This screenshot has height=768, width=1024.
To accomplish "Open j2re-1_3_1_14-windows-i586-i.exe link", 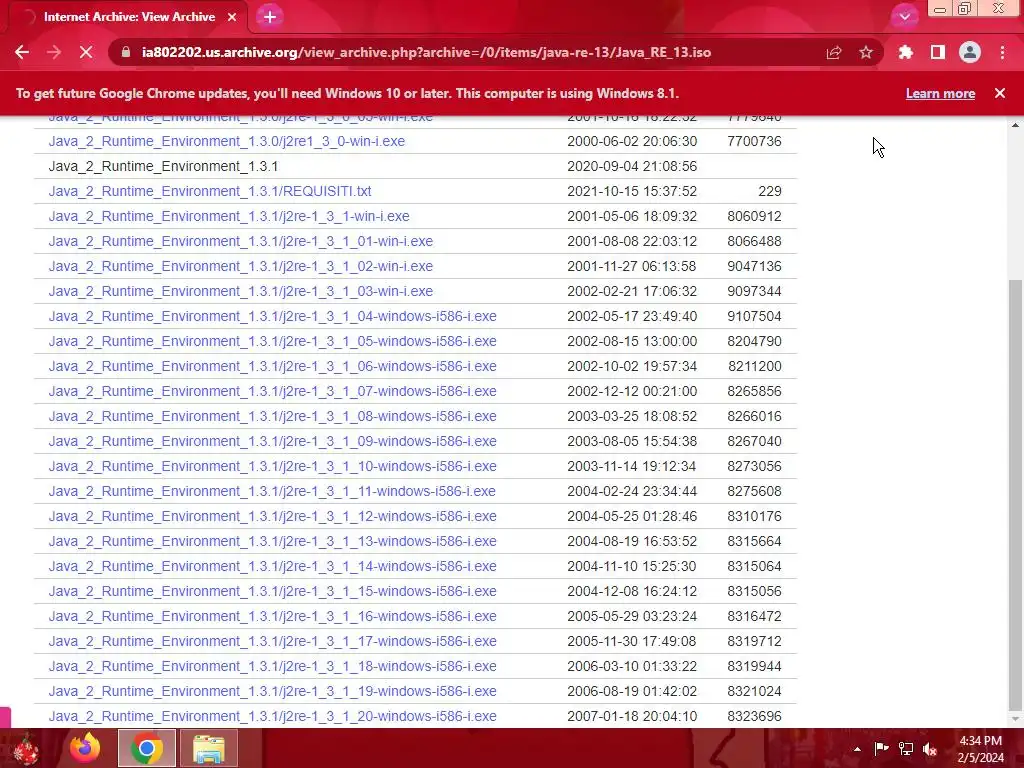I will [272, 566].
